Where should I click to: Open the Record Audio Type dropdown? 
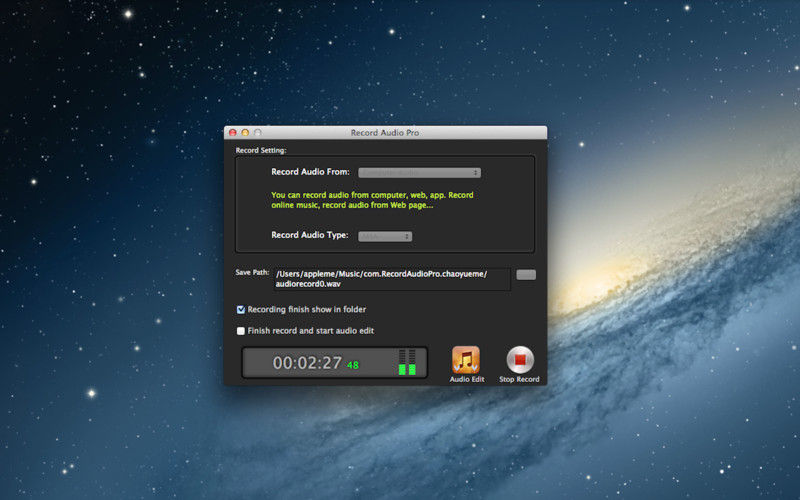point(385,236)
